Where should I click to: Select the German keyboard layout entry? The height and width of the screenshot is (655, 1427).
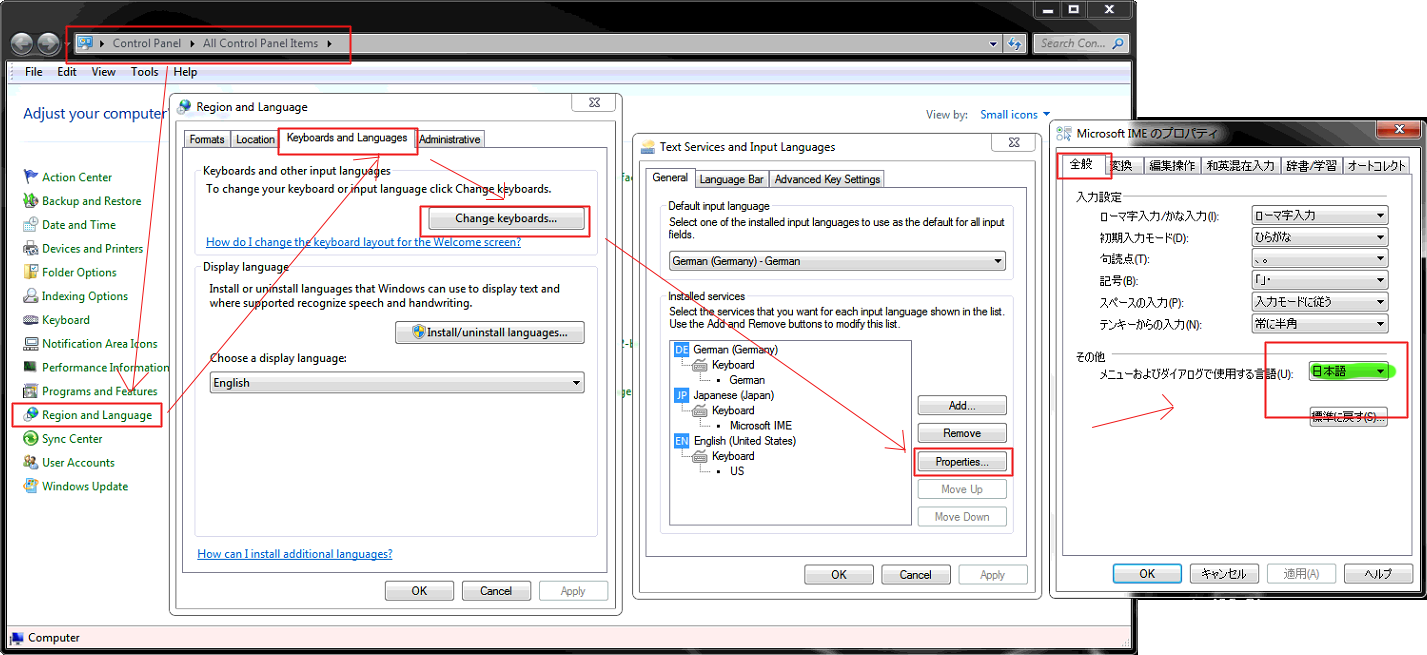tap(747, 380)
